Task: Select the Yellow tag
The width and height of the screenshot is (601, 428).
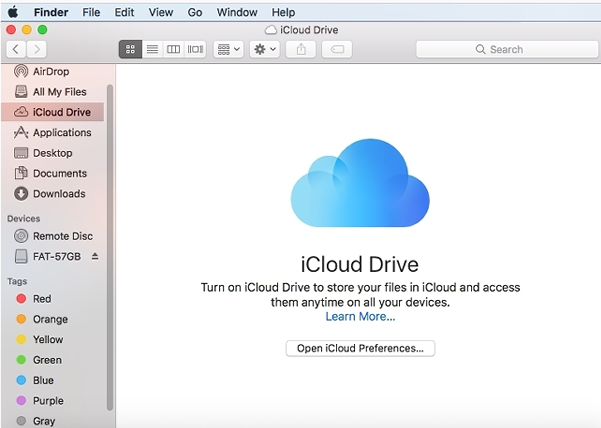Action: tap(53, 339)
